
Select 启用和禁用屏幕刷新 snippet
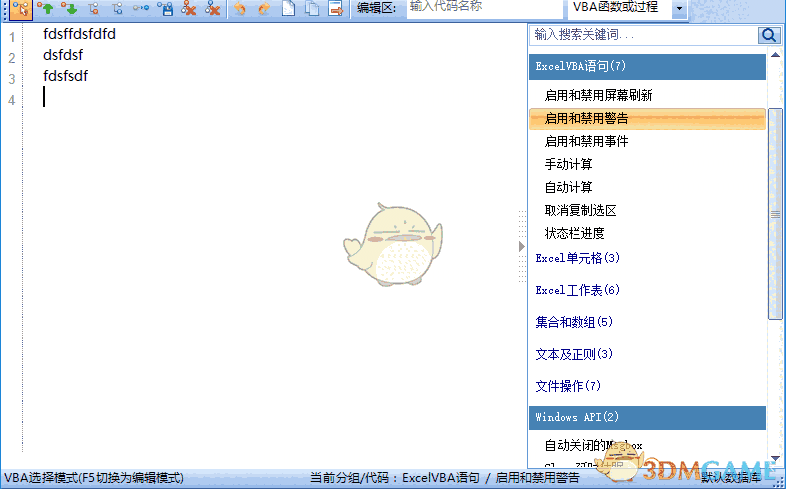[598, 95]
